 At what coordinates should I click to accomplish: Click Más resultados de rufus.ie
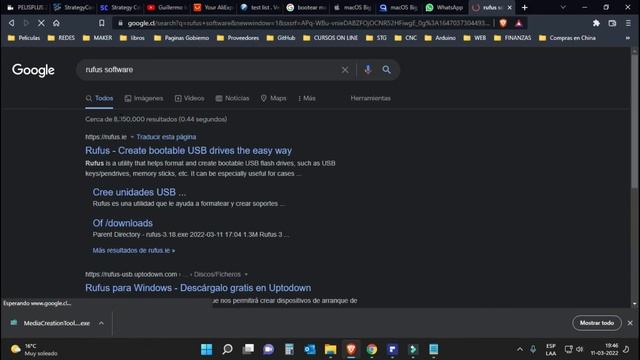point(134,251)
